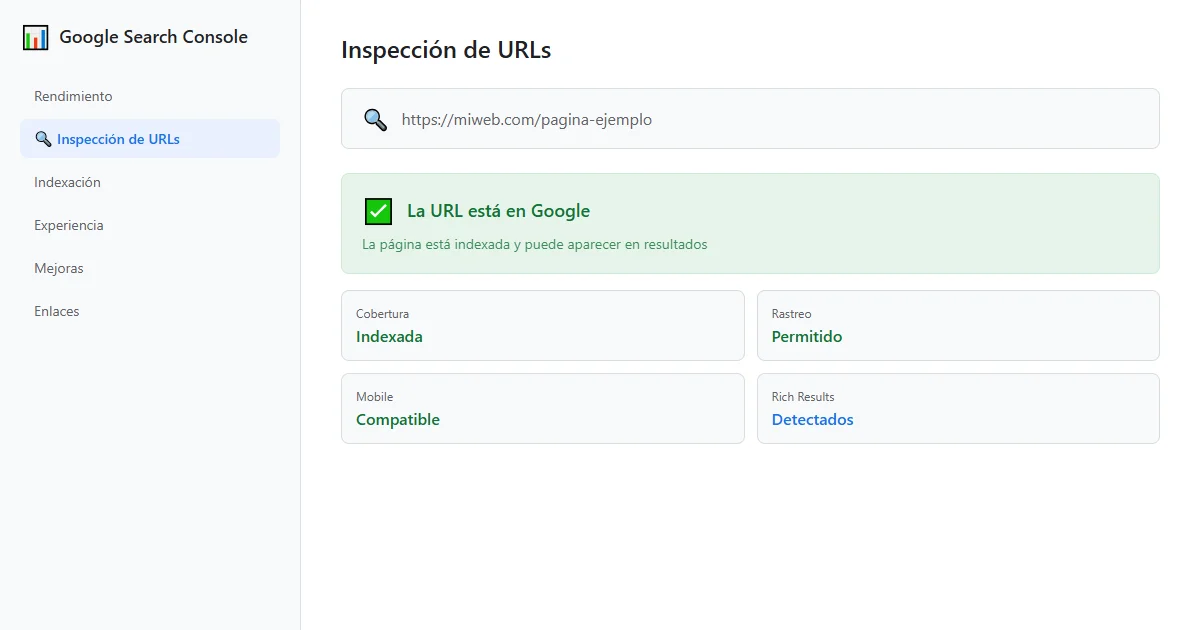Screen dimensions: 1200x630
Task: Click the Cobertura label
Action: pos(382,314)
